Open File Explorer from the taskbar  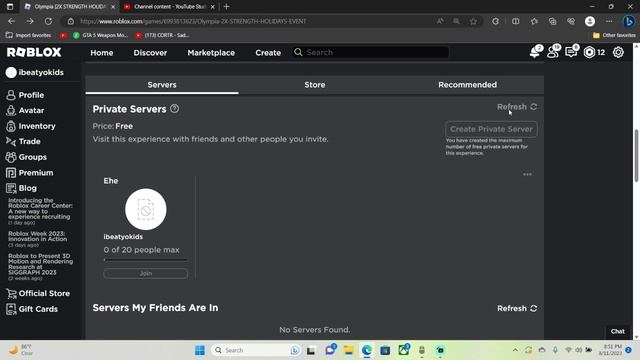tap(348, 350)
